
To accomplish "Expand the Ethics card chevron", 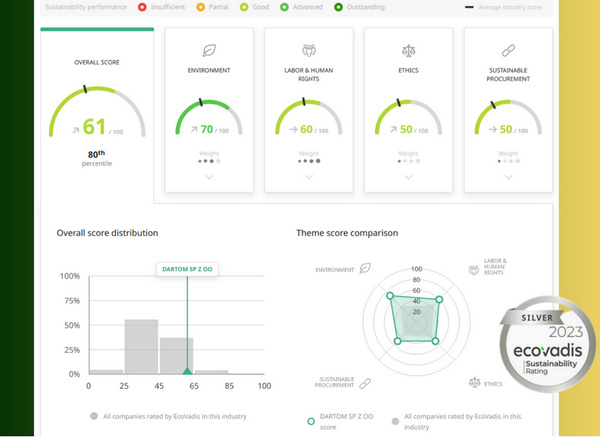I will tap(409, 177).
